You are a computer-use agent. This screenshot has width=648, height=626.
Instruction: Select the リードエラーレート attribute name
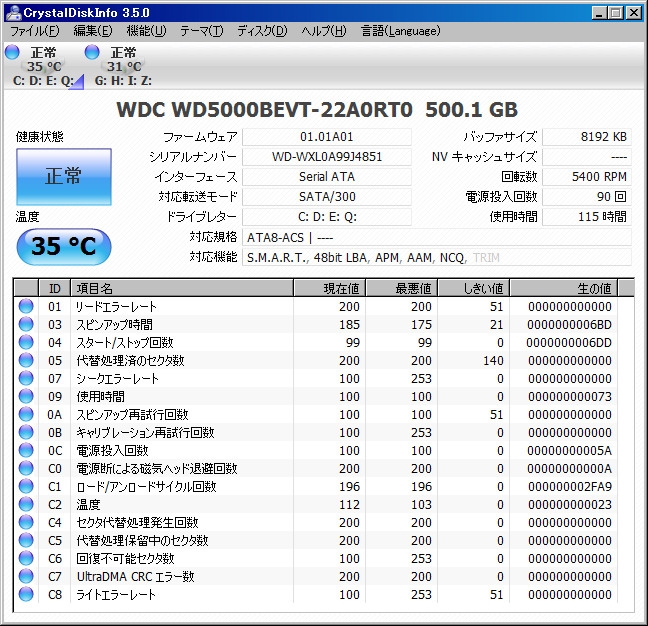coord(116,306)
